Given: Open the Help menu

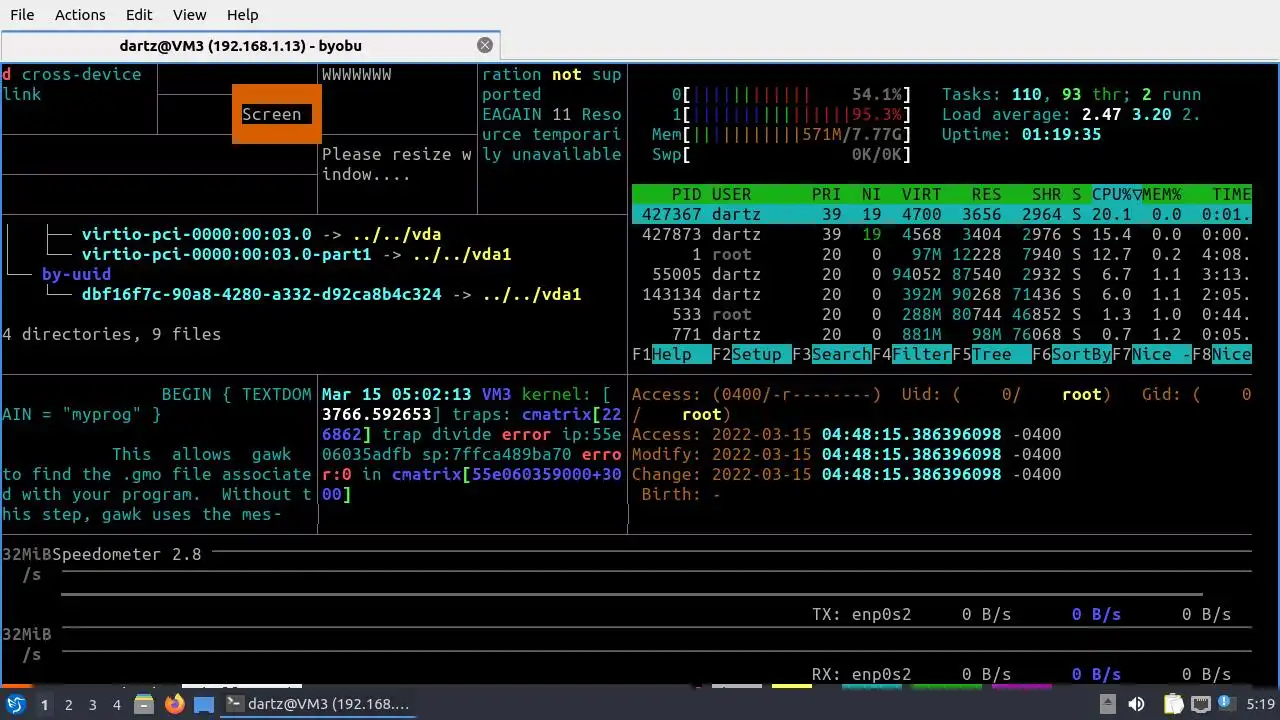Looking at the screenshot, I should 242,15.
